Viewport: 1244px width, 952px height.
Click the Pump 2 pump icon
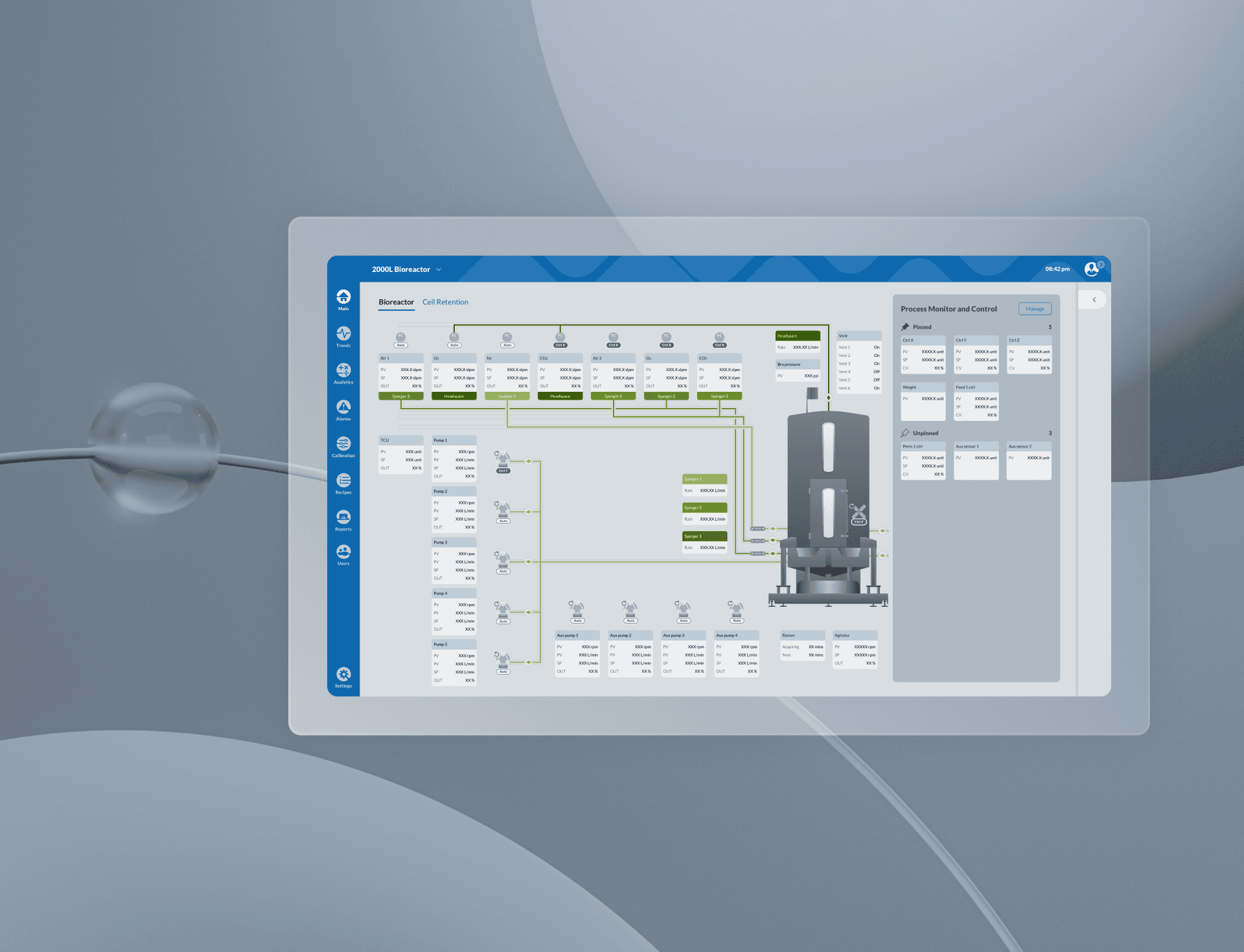503,509
